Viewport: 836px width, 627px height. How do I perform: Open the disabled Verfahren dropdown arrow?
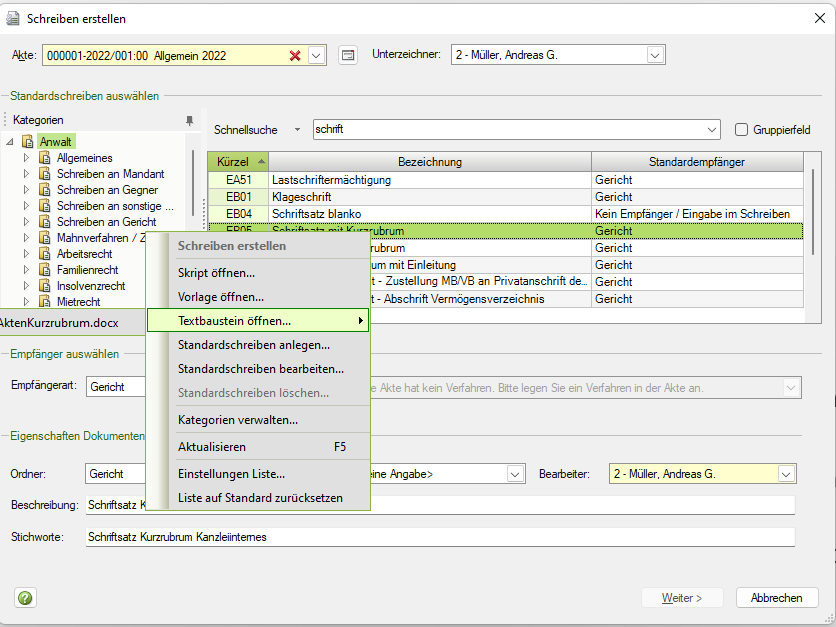791,388
